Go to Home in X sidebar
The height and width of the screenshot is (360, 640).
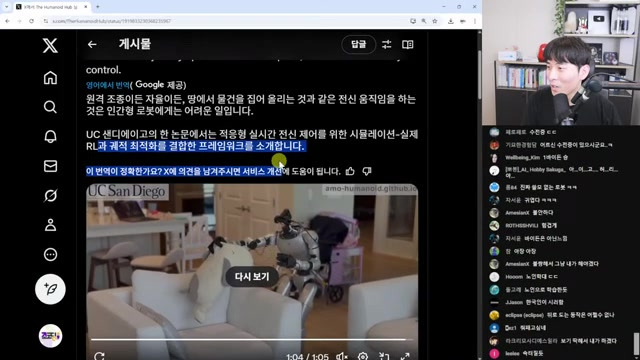[50, 78]
